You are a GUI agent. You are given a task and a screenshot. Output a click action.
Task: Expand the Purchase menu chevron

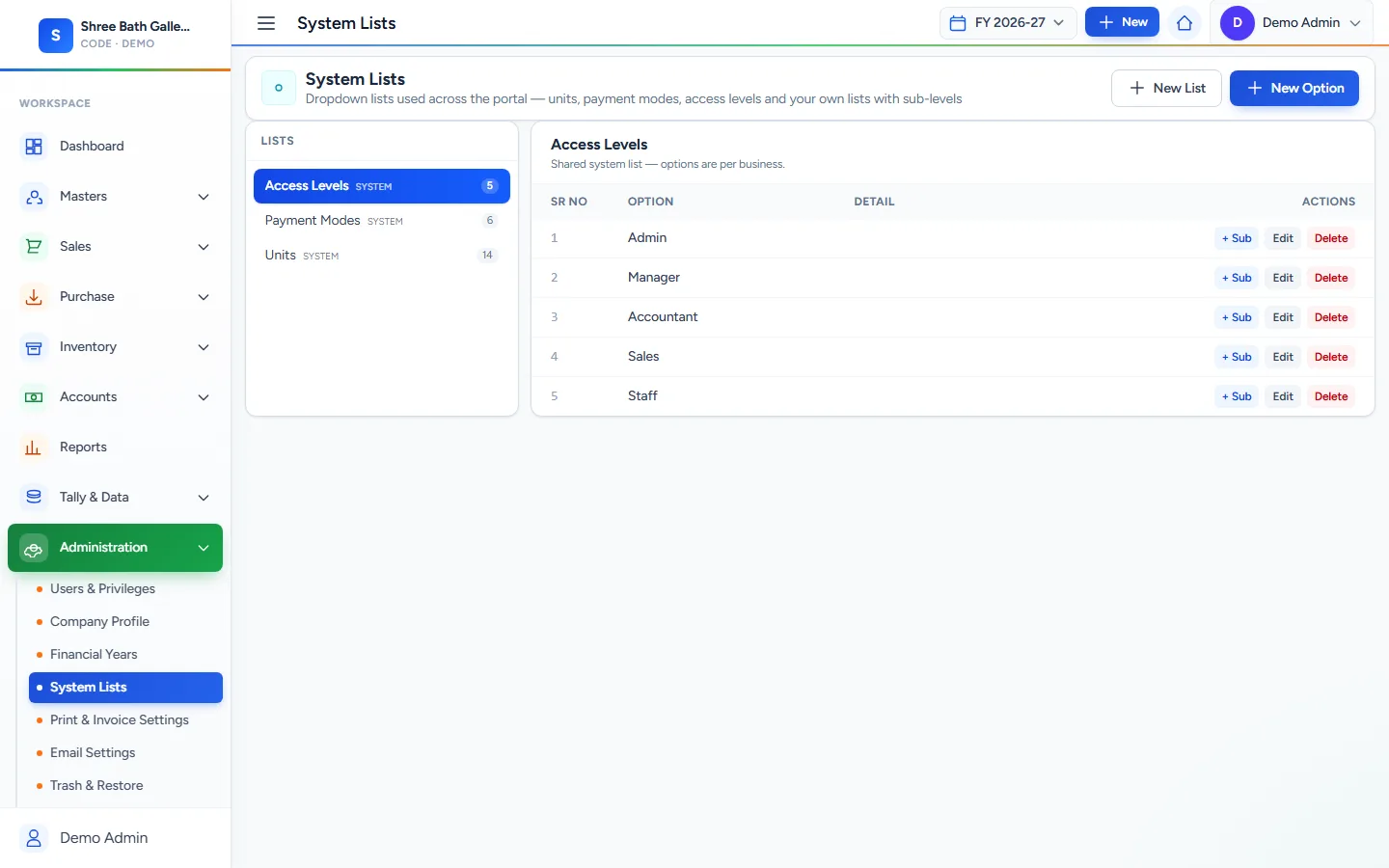[x=204, y=297]
